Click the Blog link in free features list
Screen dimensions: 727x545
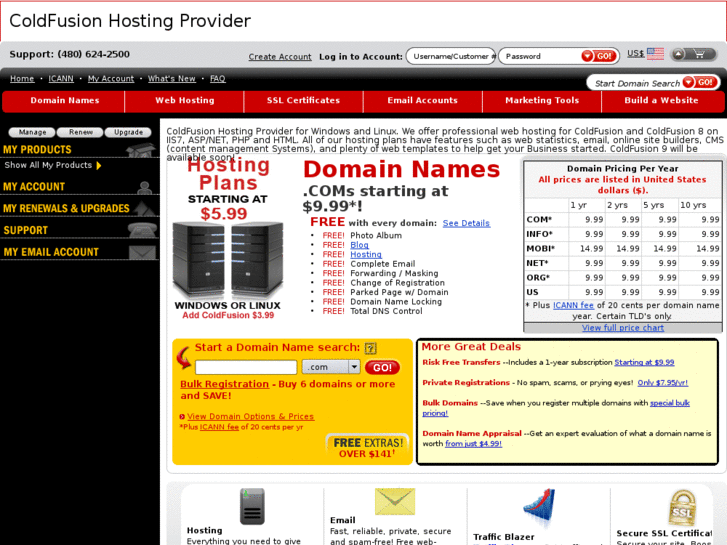(359, 245)
